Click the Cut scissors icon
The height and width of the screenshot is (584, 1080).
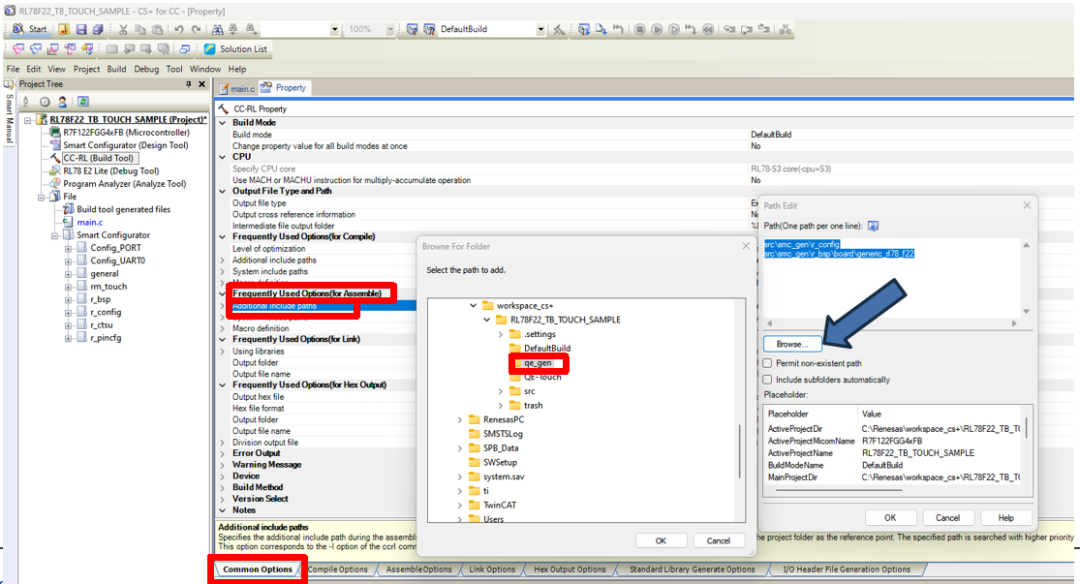(123, 29)
